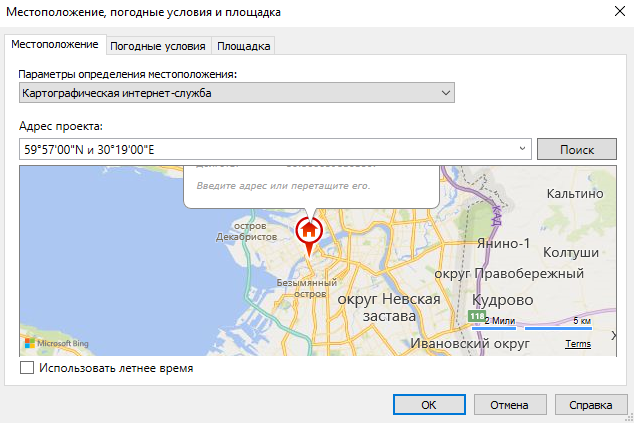
Task: Enable the Использовать летнее время checkbox
Action: [27, 369]
